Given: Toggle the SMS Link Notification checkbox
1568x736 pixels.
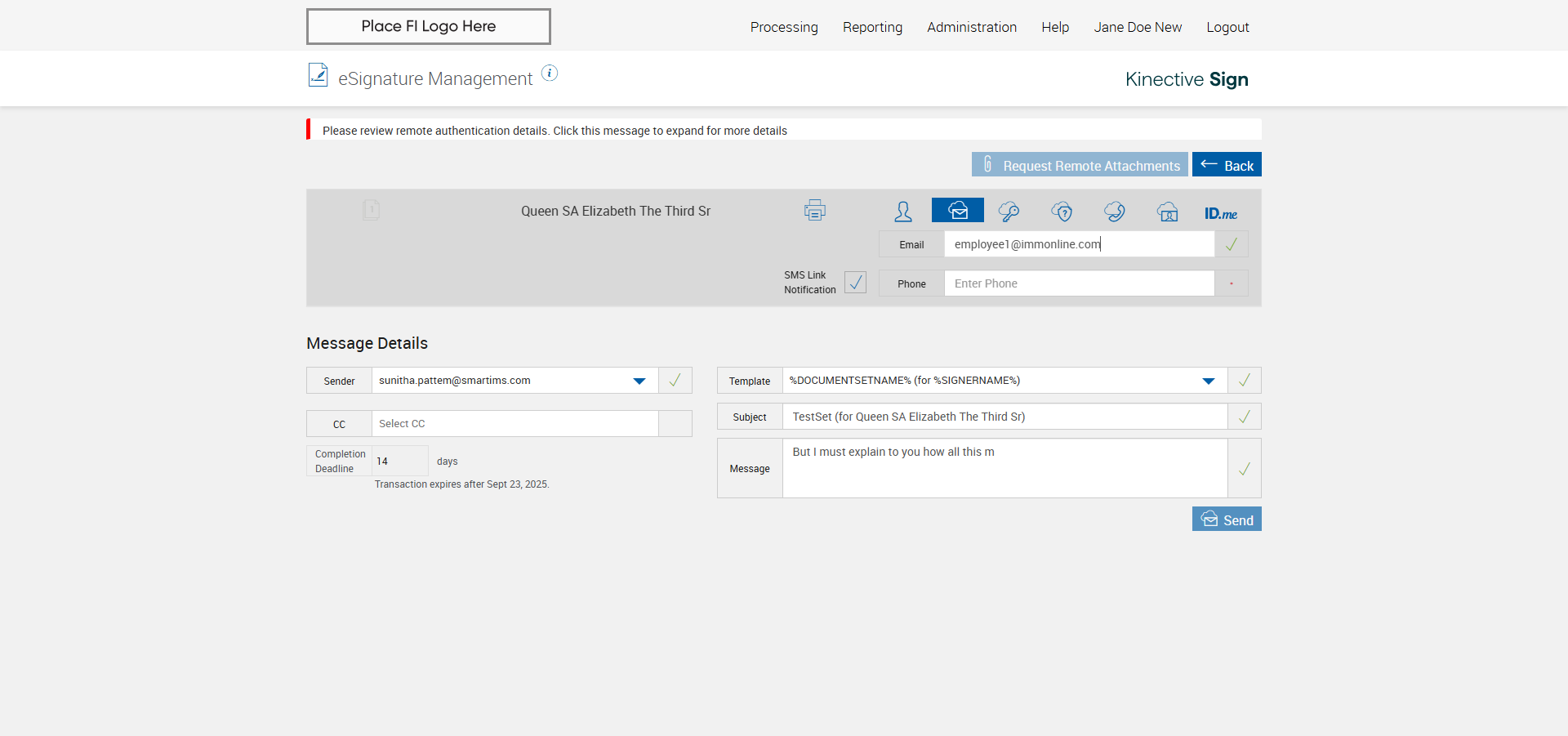Looking at the screenshot, I should click(x=855, y=283).
